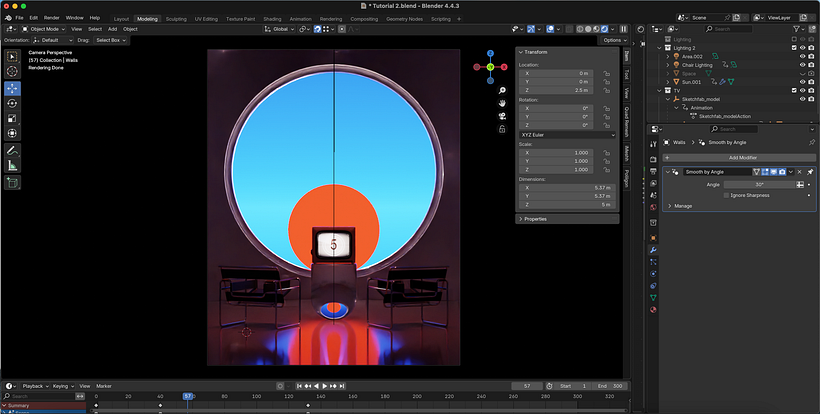
Task: Expand the Manage section
Action: click(680, 206)
